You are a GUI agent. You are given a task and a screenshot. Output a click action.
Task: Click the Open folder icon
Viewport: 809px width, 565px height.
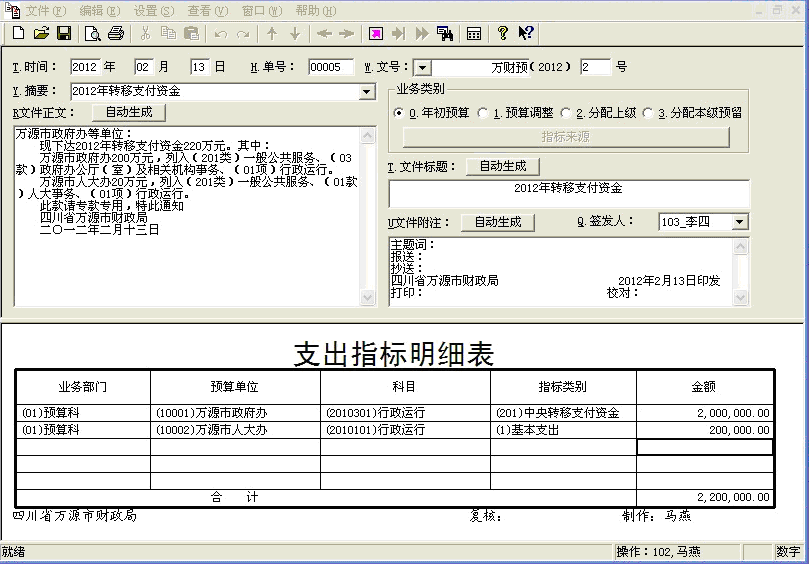(x=41, y=34)
